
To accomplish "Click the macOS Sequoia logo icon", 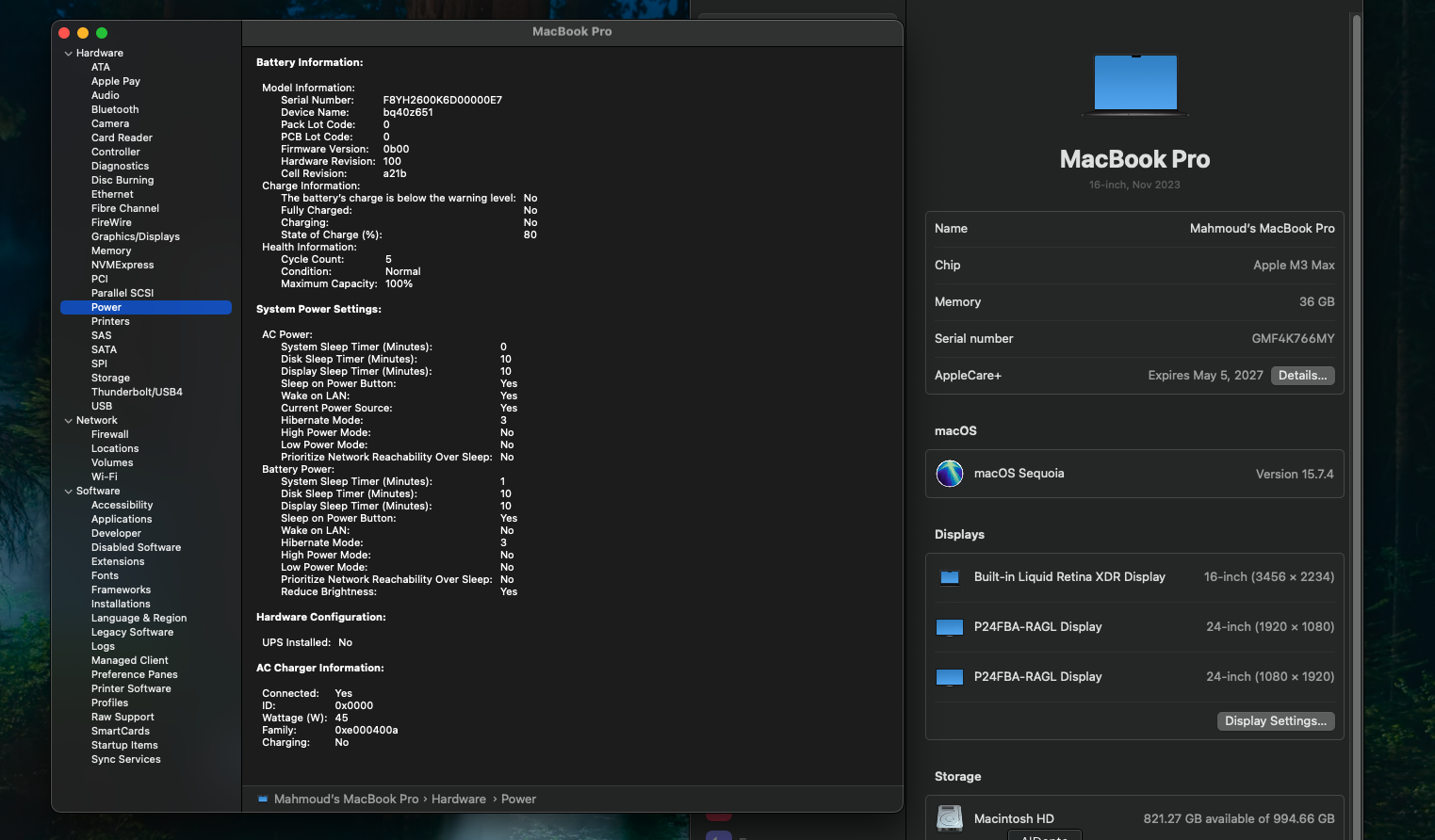I will (949, 474).
